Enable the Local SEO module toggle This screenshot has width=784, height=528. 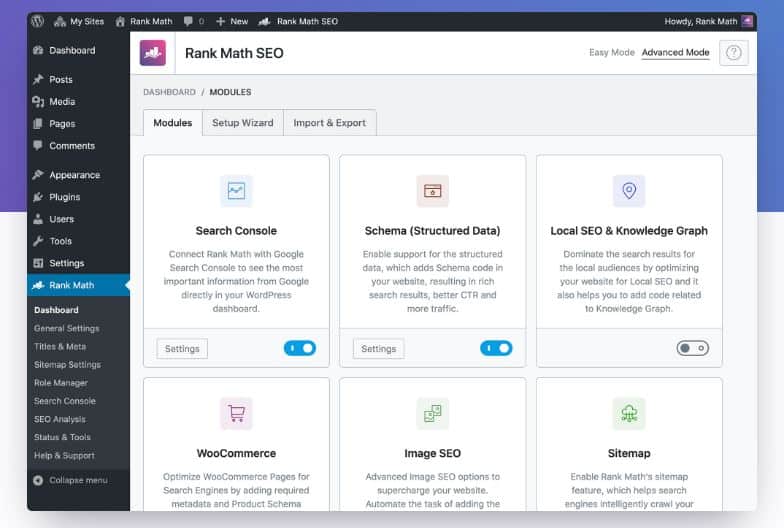[692, 348]
